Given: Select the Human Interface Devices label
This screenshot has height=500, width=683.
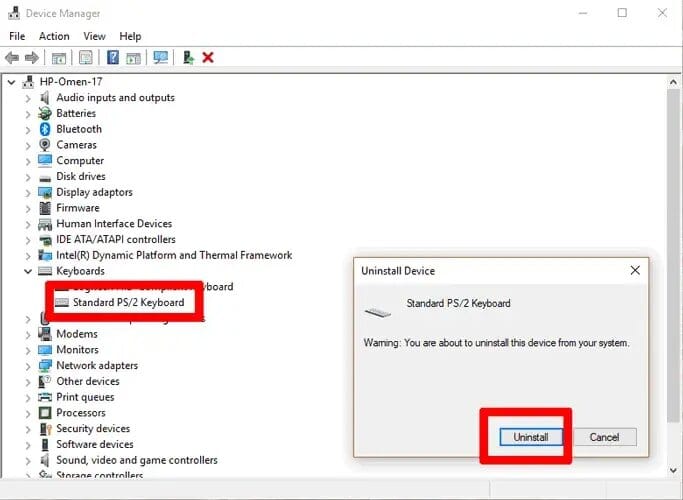Looking at the screenshot, I should 114,223.
